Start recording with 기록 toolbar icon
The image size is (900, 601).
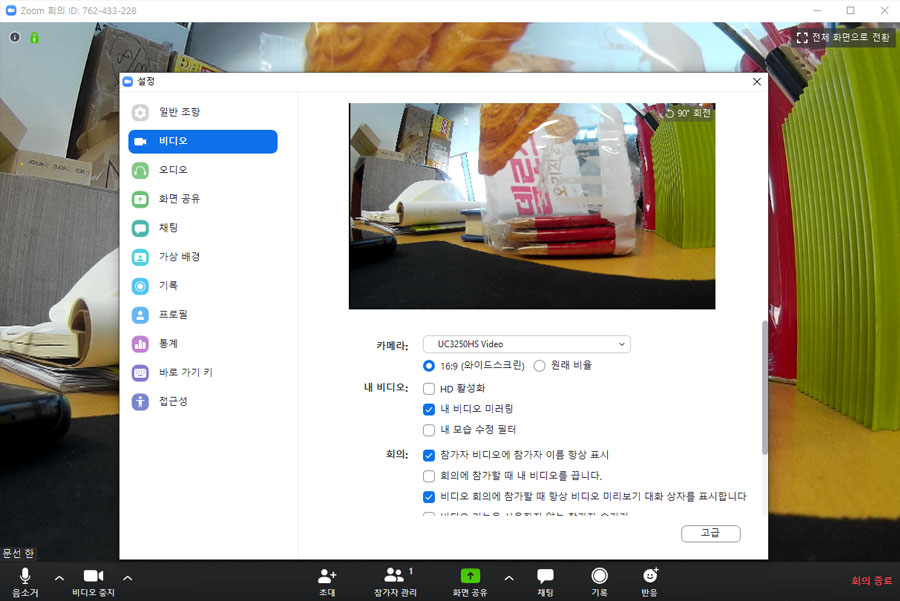(599, 576)
